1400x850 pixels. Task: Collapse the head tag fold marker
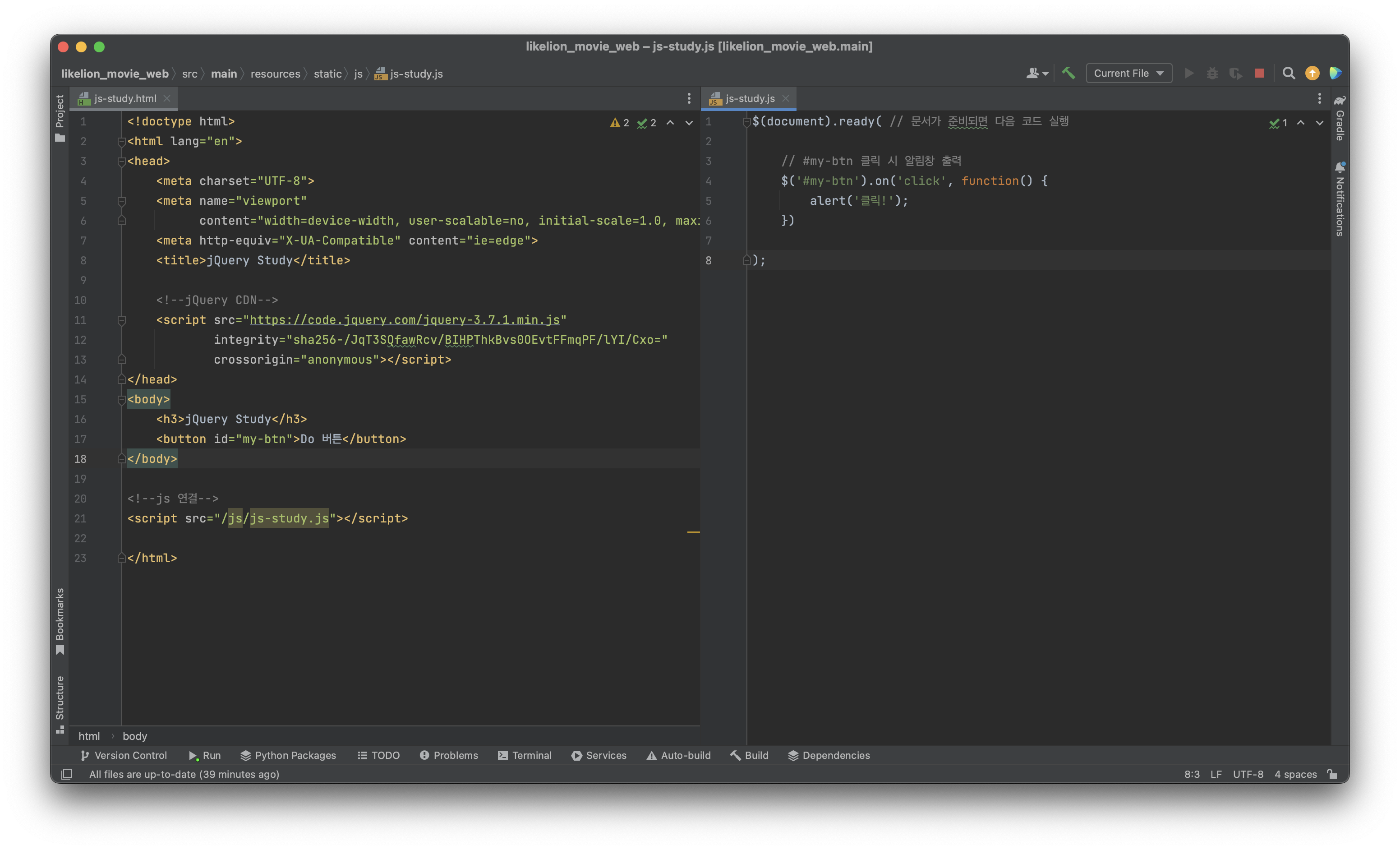[121, 162]
